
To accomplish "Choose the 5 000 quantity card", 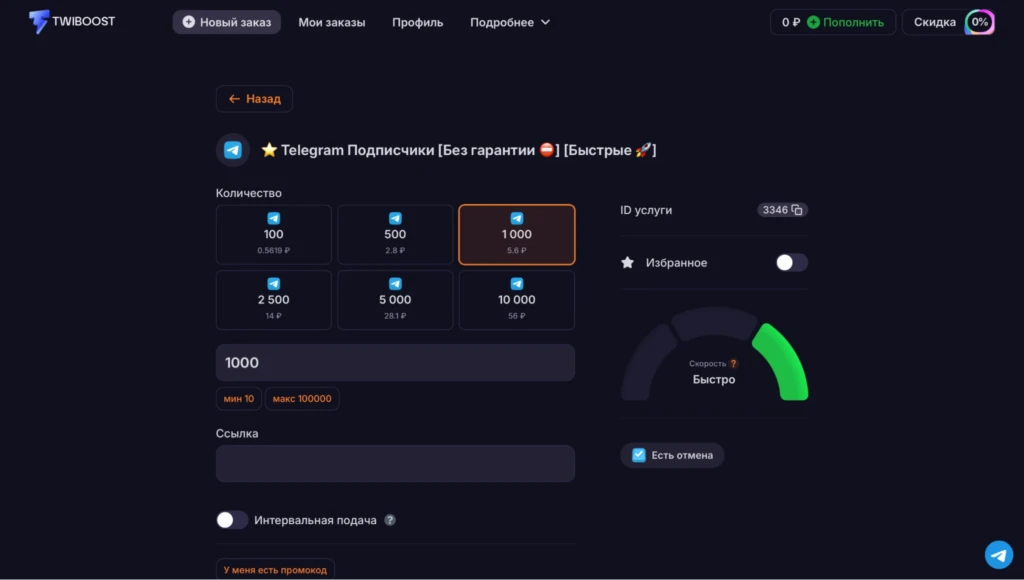I will (x=395, y=300).
